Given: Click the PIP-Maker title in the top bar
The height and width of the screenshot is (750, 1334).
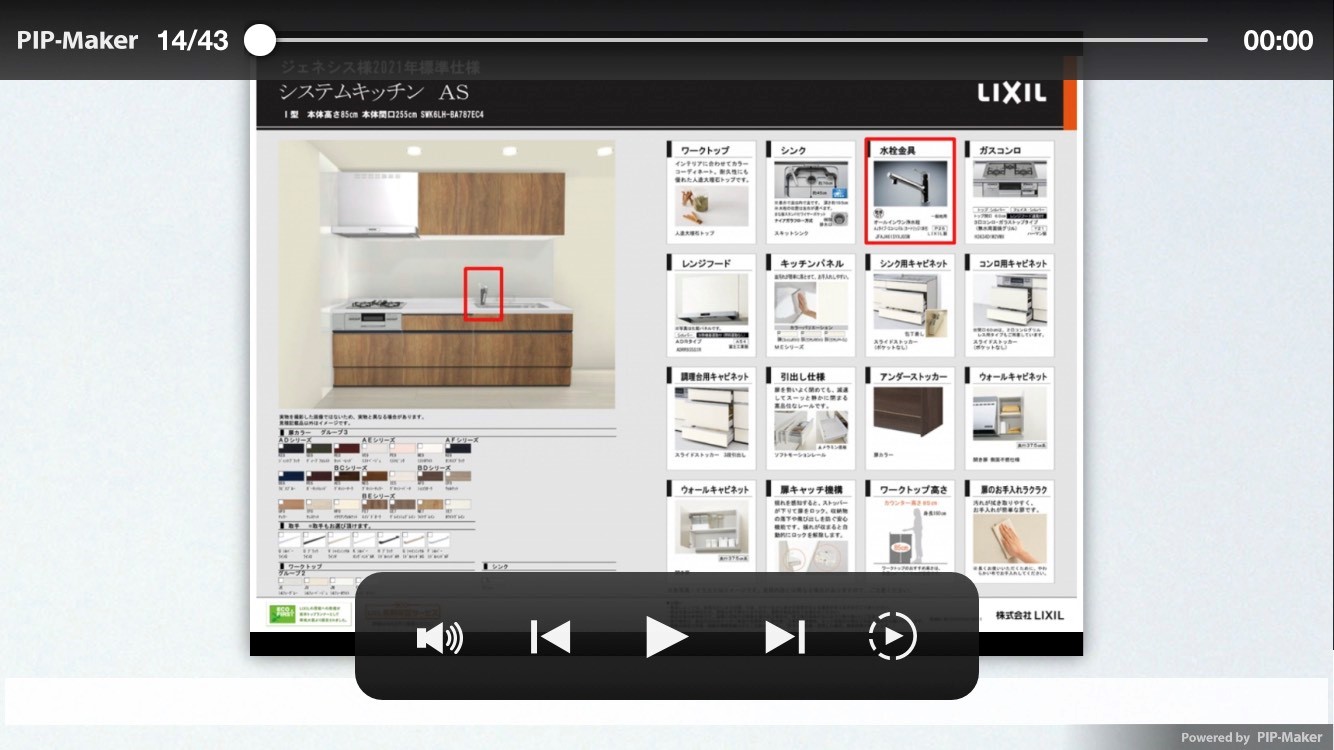Looking at the screenshot, I should pyautogui.click(x=77, y=40).
